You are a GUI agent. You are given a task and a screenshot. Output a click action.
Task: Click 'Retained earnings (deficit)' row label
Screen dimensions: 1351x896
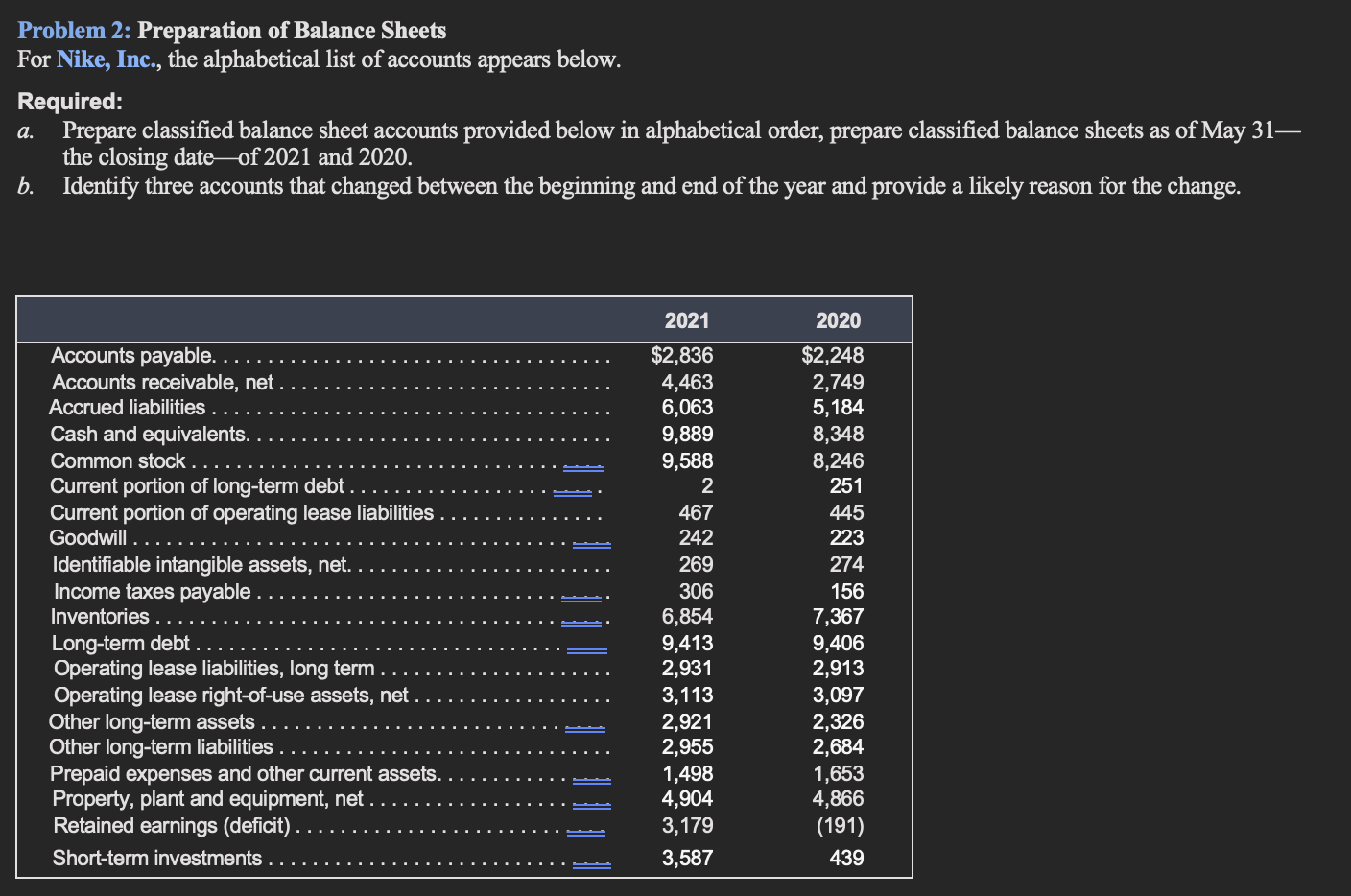172,826
